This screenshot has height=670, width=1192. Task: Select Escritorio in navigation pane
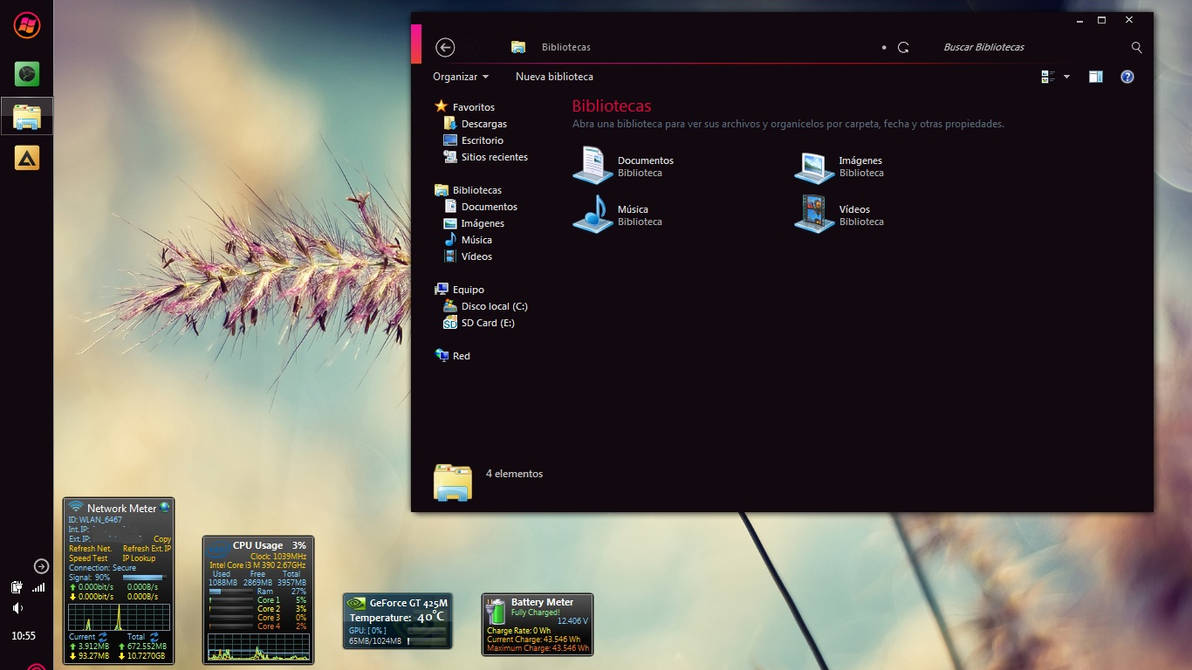click(x=482, y=141)
